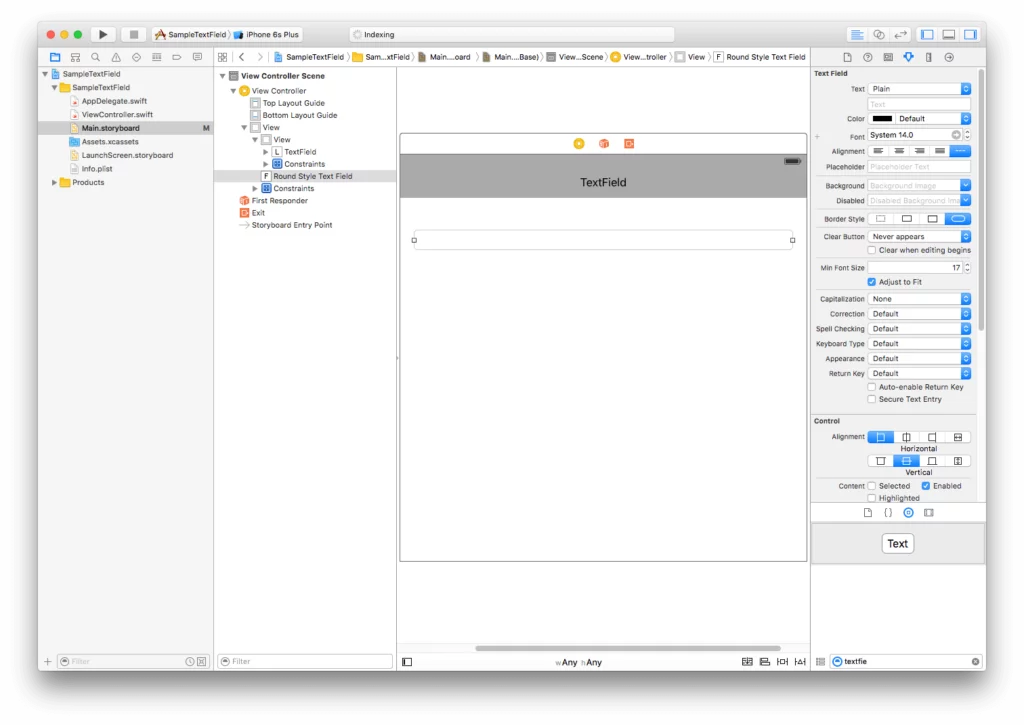
Task: Select ViewController.swift in the file navigator
Action: pos(116,114)
